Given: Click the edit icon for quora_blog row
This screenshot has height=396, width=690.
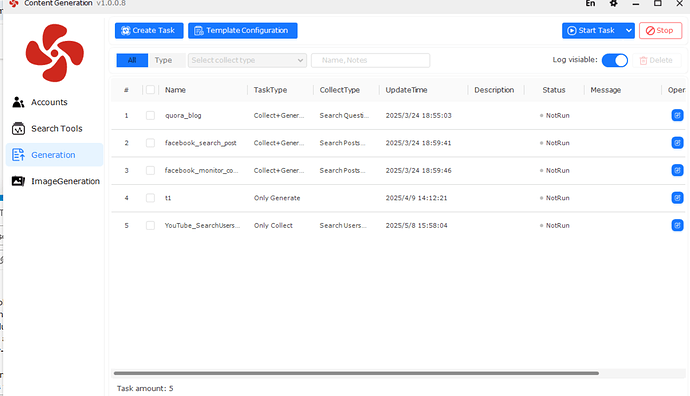Looking at the screenshot, I should (677, 115).
